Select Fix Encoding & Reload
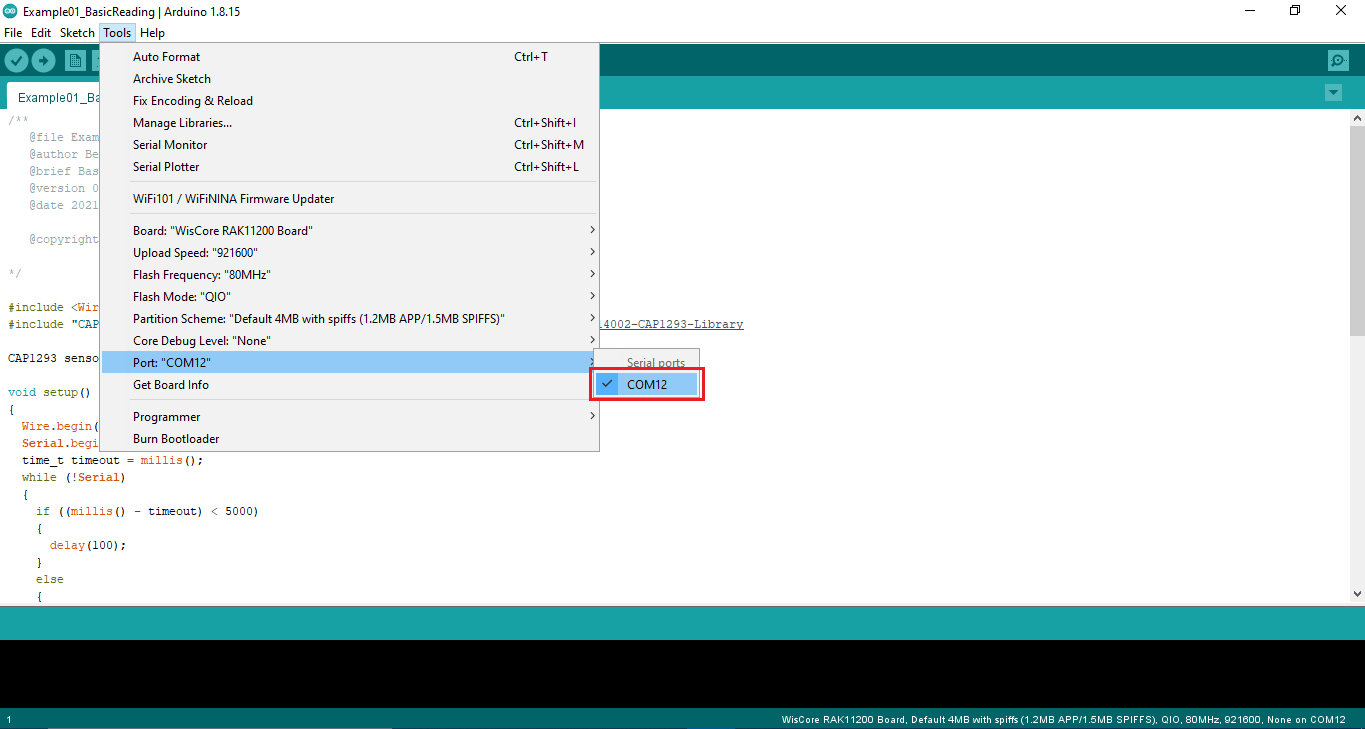The image size is (1365, 729). (x=349, y=101)
